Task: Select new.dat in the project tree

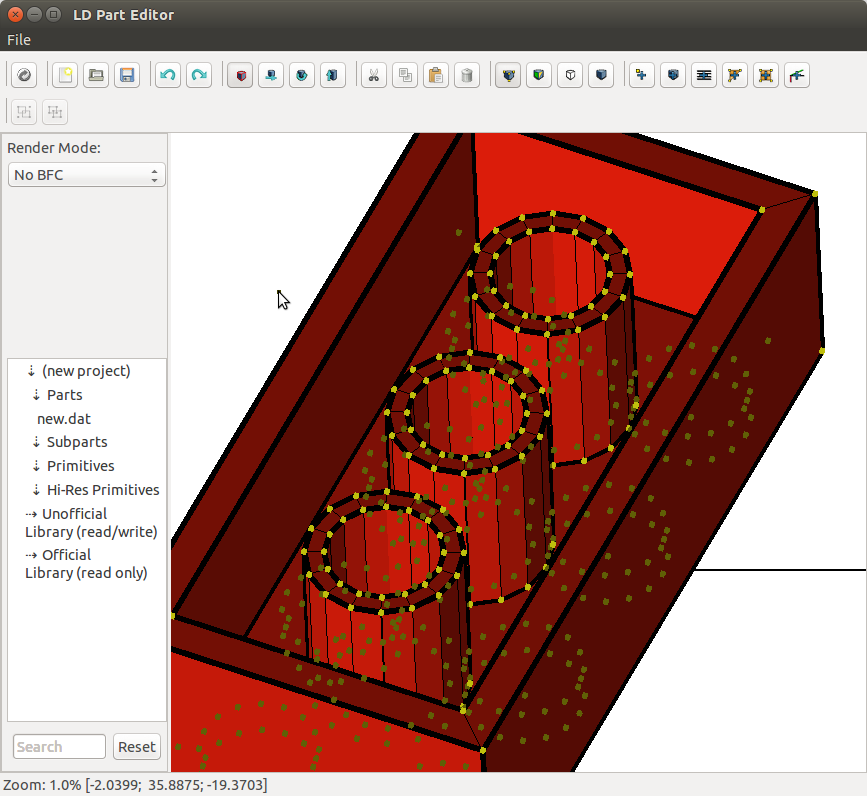Action: [x=63, y=419]
